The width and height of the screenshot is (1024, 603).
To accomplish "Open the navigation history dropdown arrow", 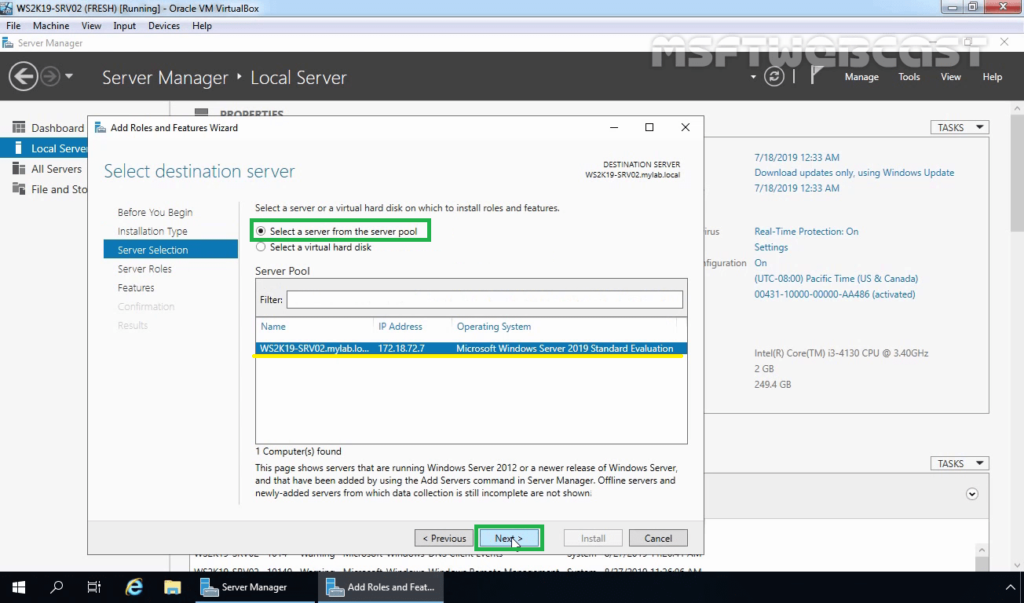I will pyautogui.click(x=69, y=76).
